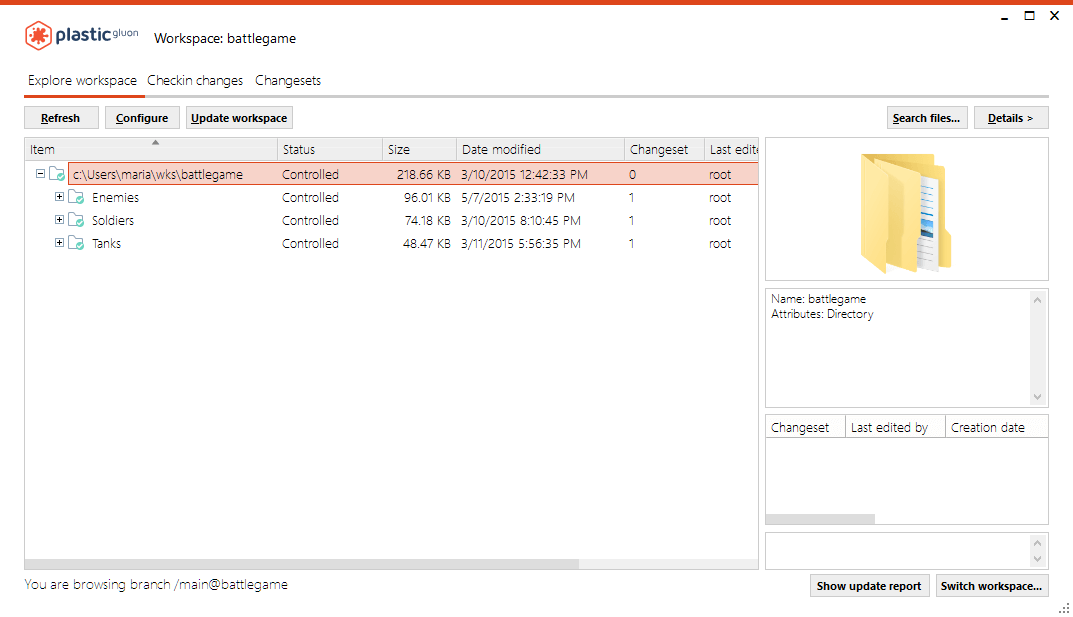Viewport: 1073px width, 617px height.
Task: Click the 218.66 KB size cell
Action: pos(424,174)
